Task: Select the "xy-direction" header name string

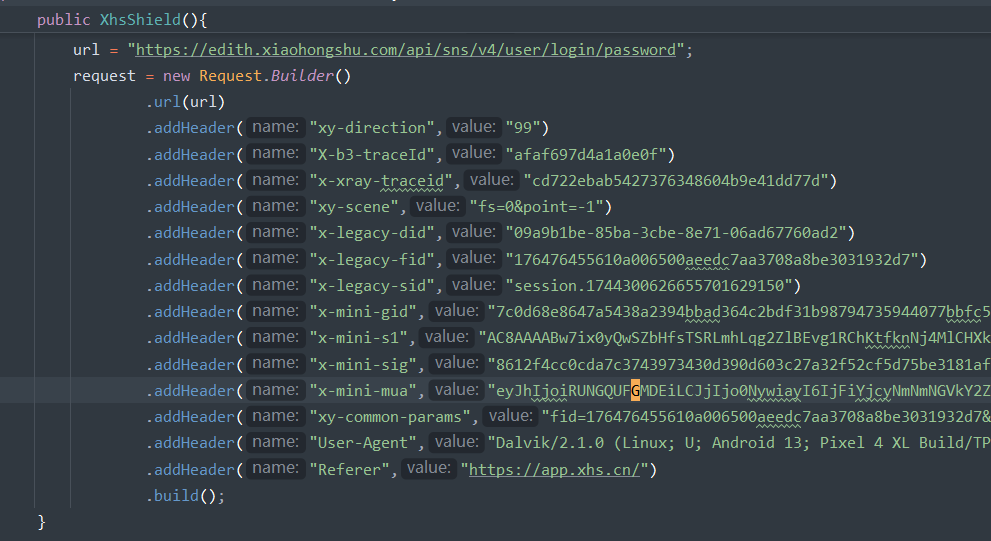Action: point(372,128)
